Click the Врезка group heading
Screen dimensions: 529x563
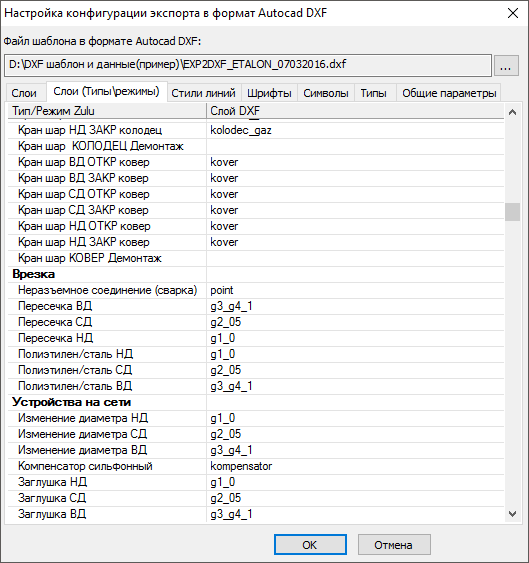click(x=256, y=274)
